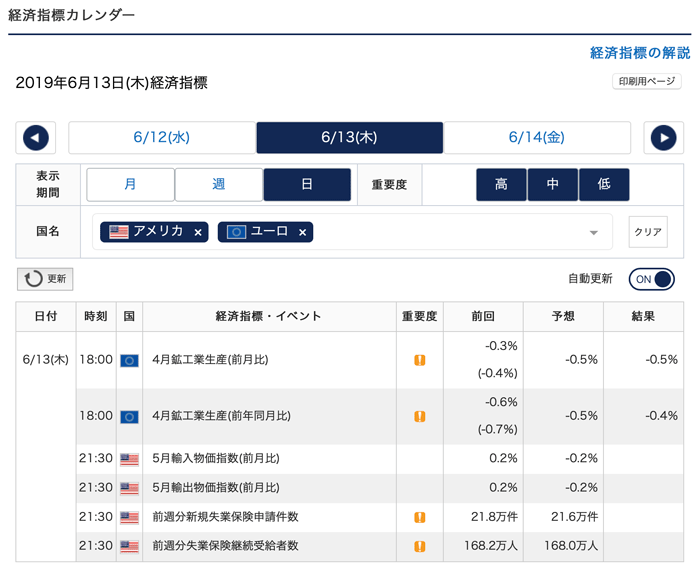
Task: Click EU flag beside 4月鉱工業生産(前年同月比)
Action: tap(129, 416)
